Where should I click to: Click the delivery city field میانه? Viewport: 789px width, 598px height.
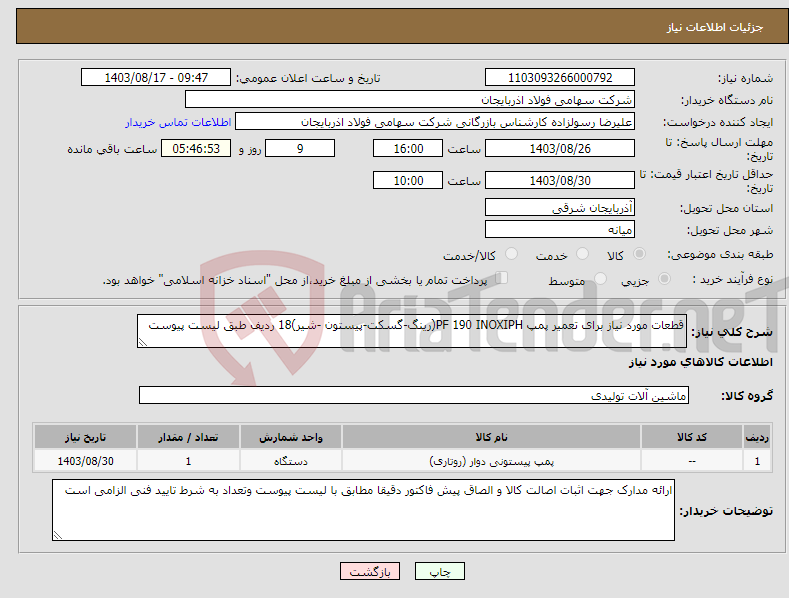(560, 230)
